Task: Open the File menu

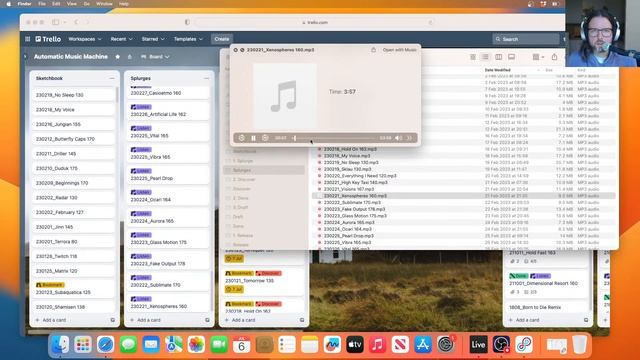Action: pos(42,4)
